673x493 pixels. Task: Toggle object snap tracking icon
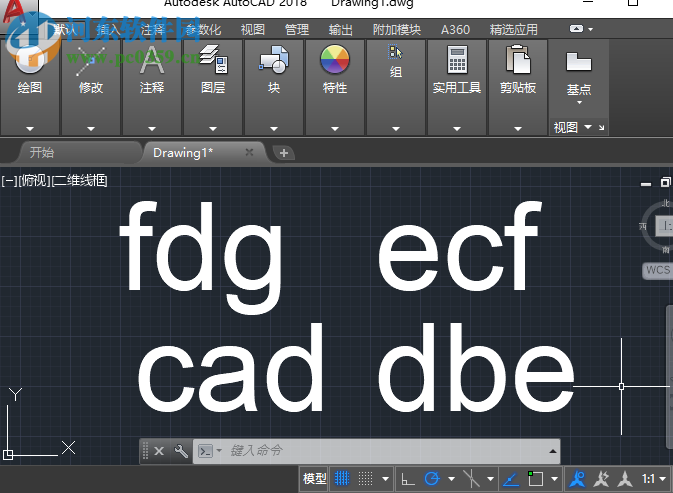pyautogui.click(x=511, y=478)
